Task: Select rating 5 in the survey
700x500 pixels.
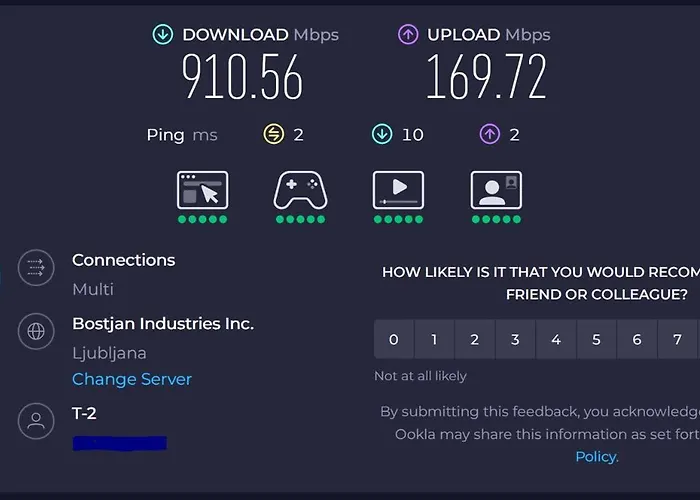Action: pos(596,340)
